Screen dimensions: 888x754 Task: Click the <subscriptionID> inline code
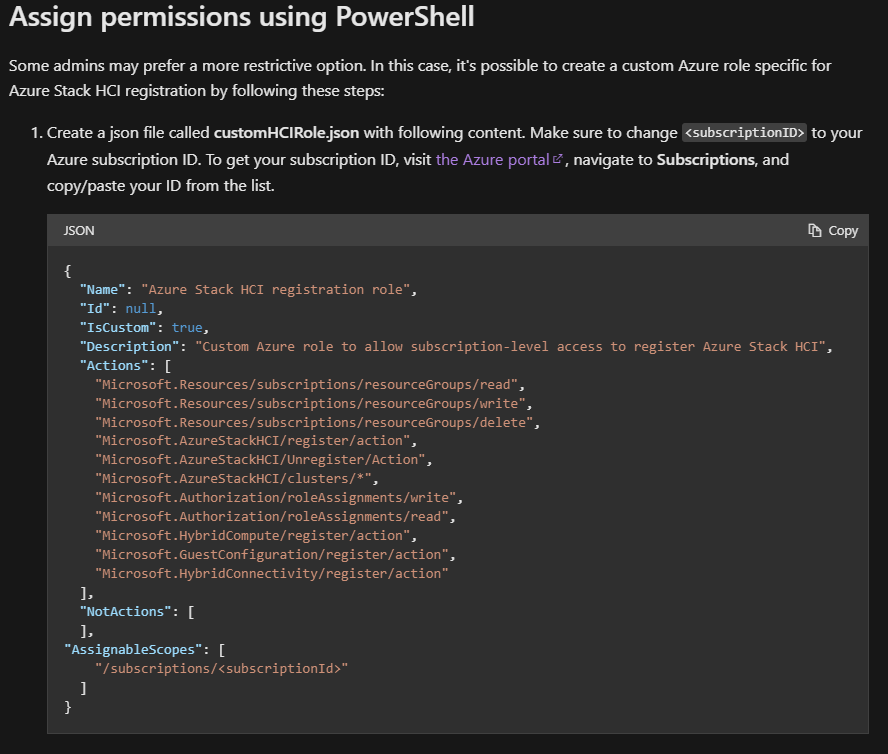(744, 133)
